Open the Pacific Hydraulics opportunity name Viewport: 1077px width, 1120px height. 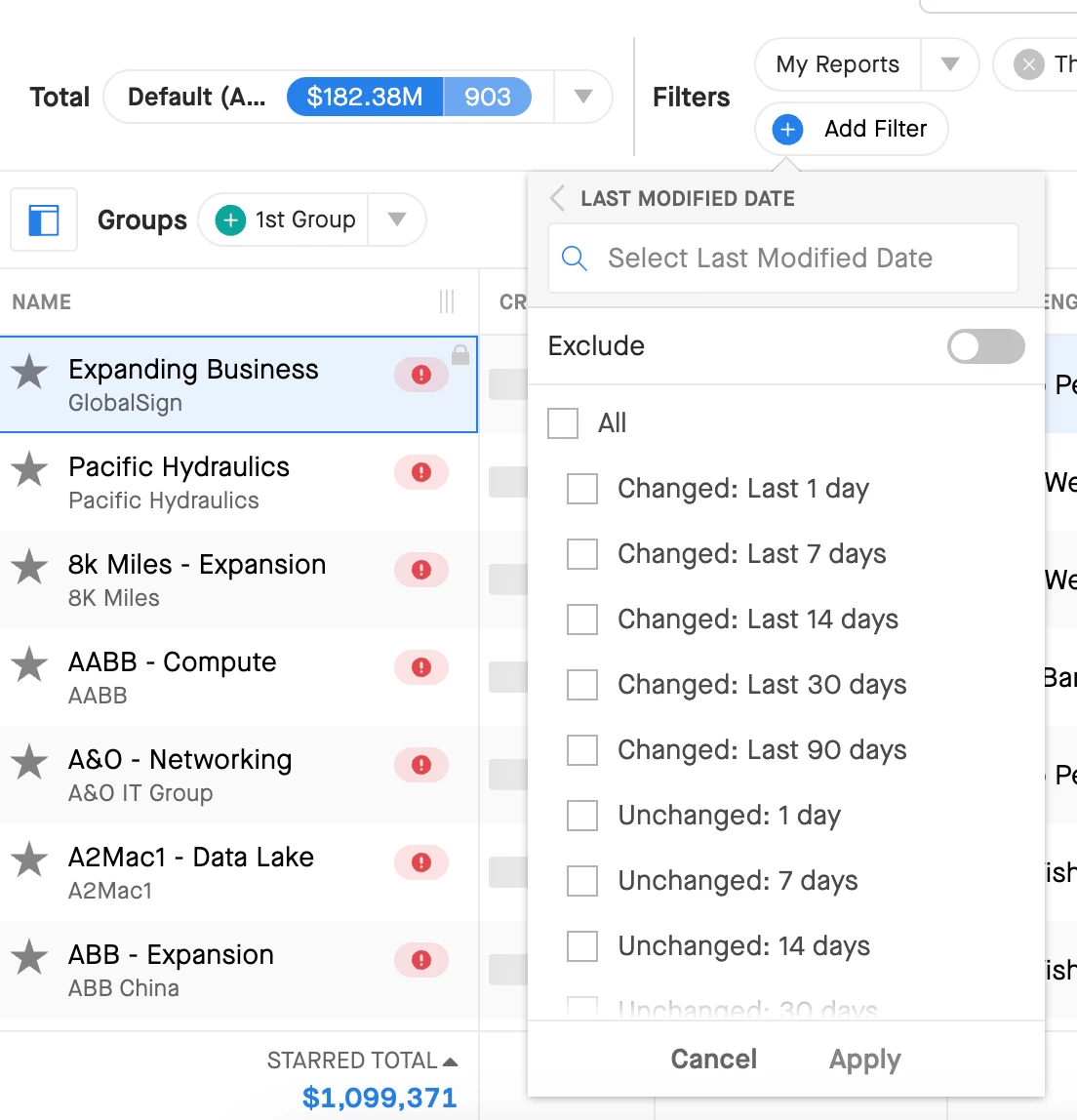179,467
